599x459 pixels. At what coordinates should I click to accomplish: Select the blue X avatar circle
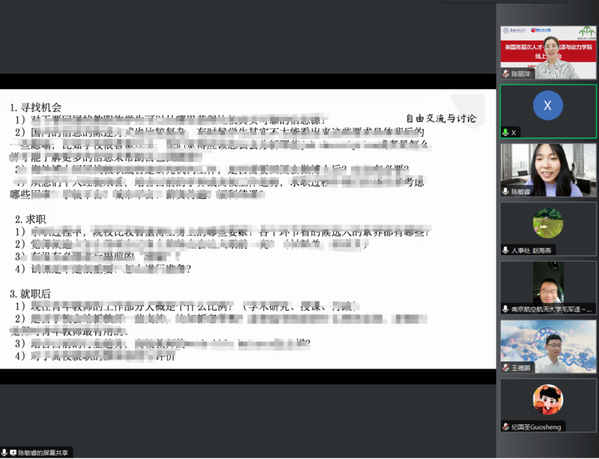548,105
